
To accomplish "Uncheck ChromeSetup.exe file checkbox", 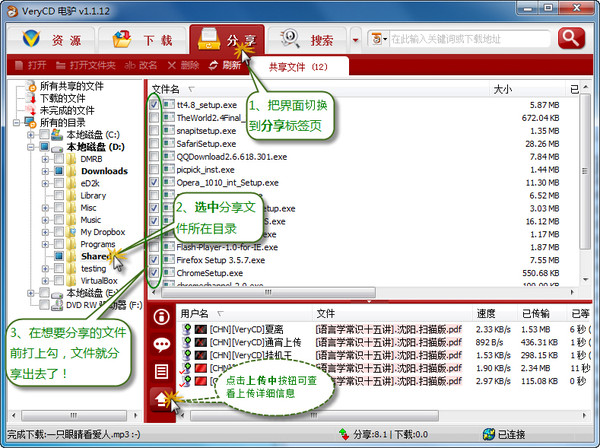I will pyautogui.click(x=154, y=273).
